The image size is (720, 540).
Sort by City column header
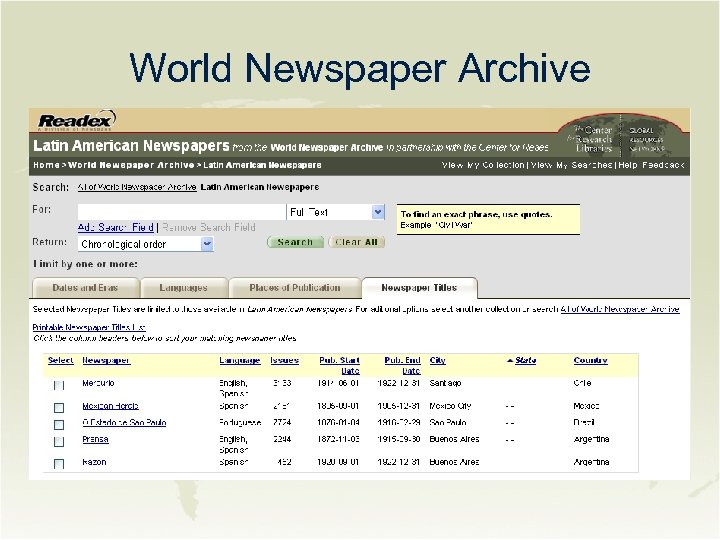coord(438,360)
